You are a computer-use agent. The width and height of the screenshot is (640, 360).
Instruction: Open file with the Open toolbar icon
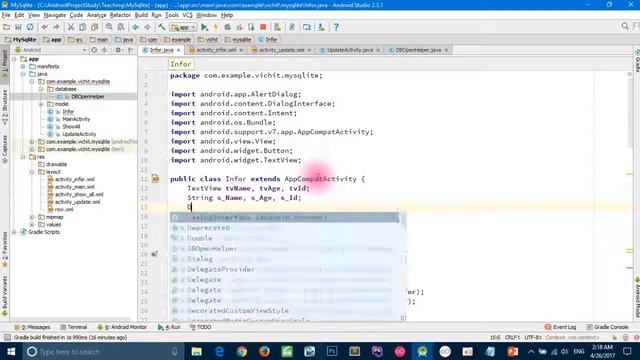tap(7, 27)
